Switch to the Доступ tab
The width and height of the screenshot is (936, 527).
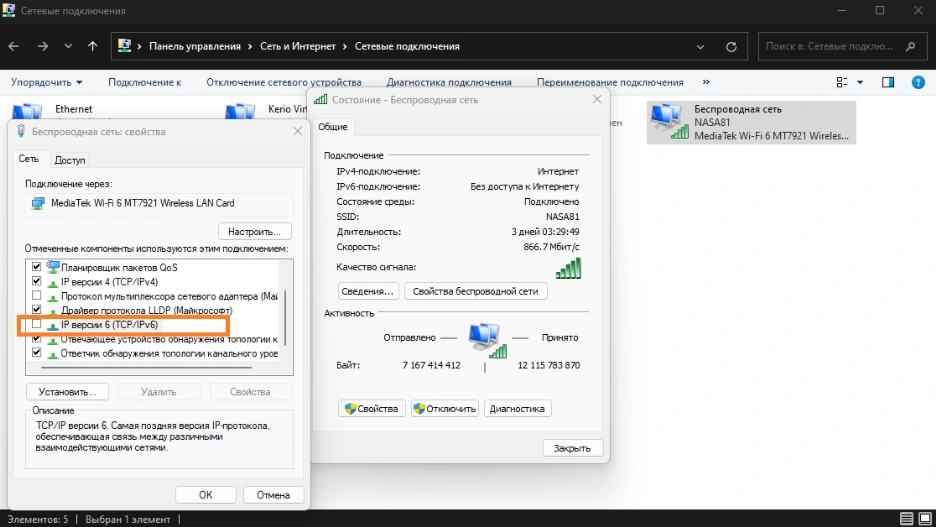coord(70,160)
